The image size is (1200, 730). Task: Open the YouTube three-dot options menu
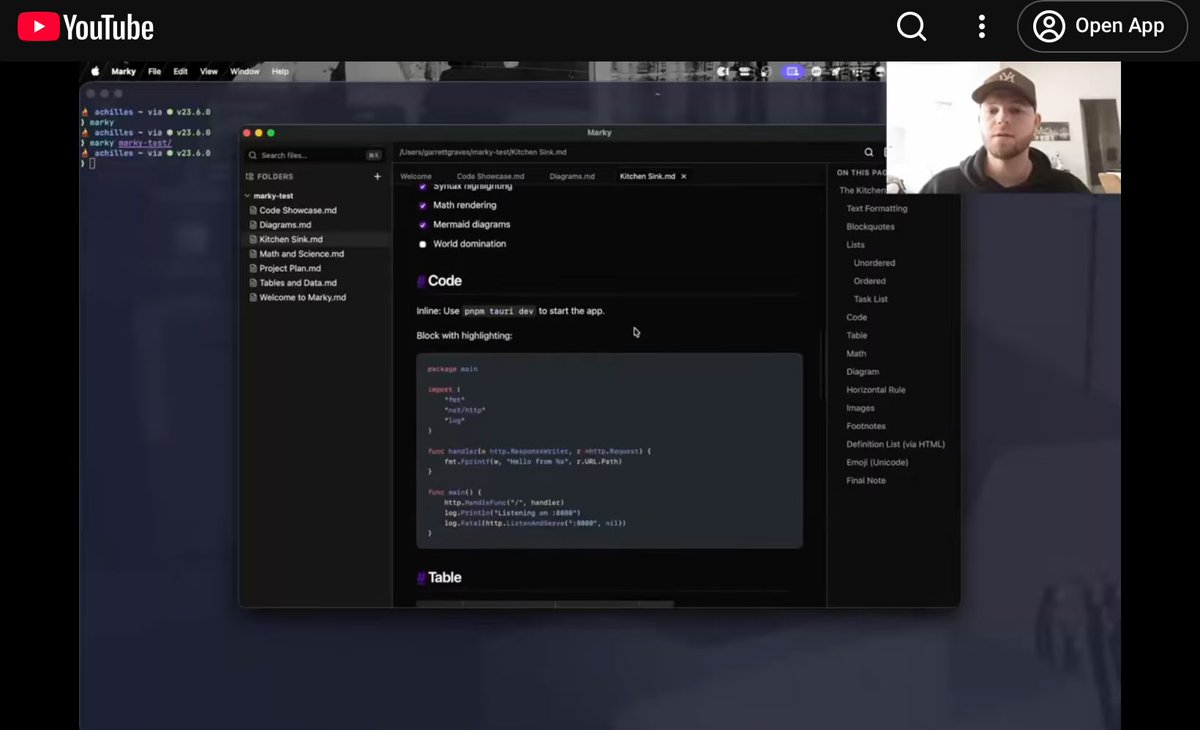click(982, 27)
